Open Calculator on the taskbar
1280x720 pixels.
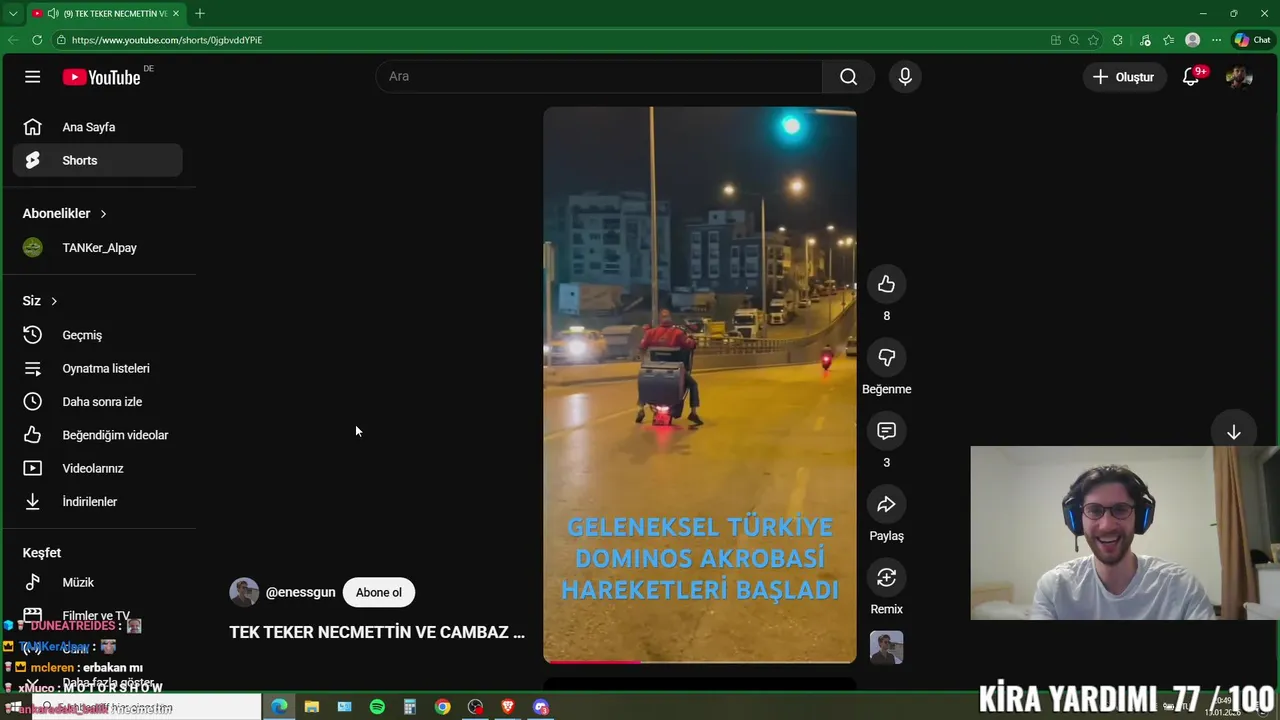coord(410,707)
